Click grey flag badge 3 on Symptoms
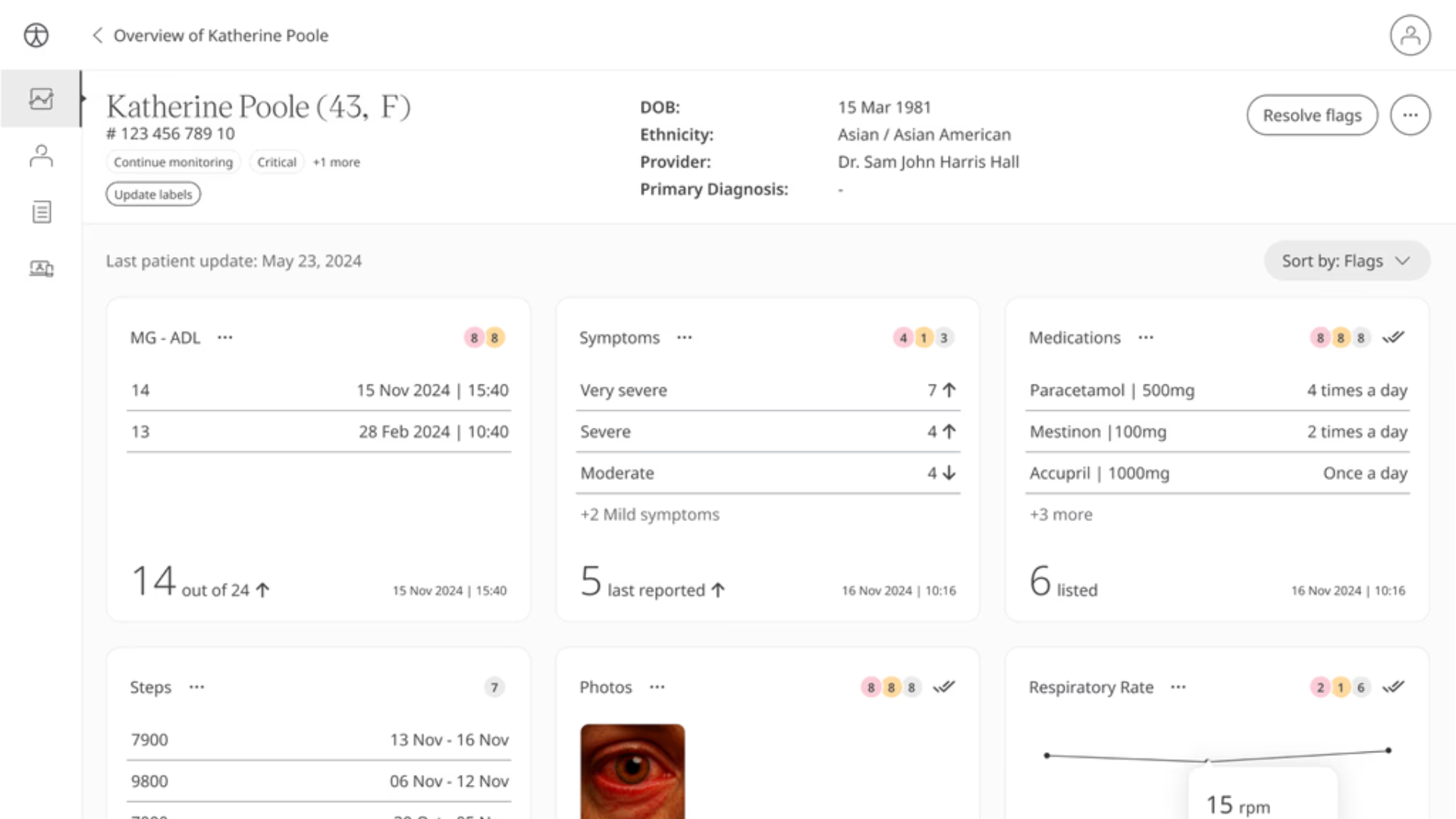1456x819 pixels. click(944, 337)
